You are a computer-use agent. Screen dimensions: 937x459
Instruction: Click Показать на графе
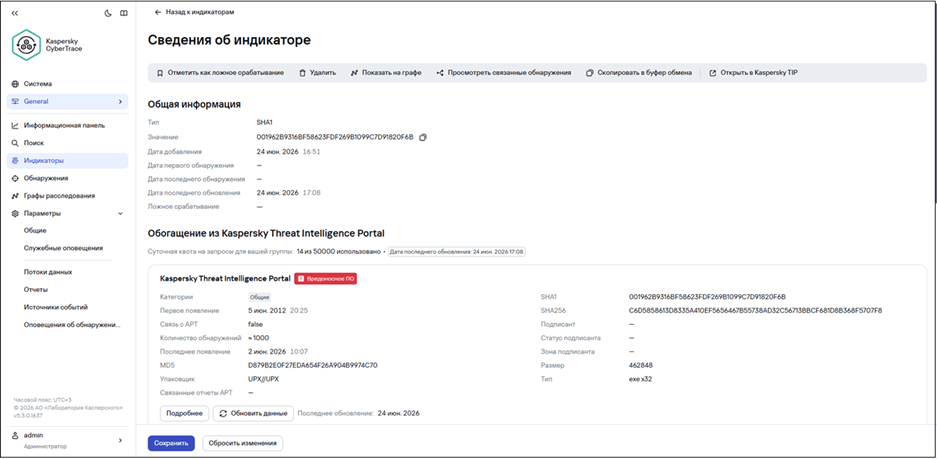[x=386, y=73]
